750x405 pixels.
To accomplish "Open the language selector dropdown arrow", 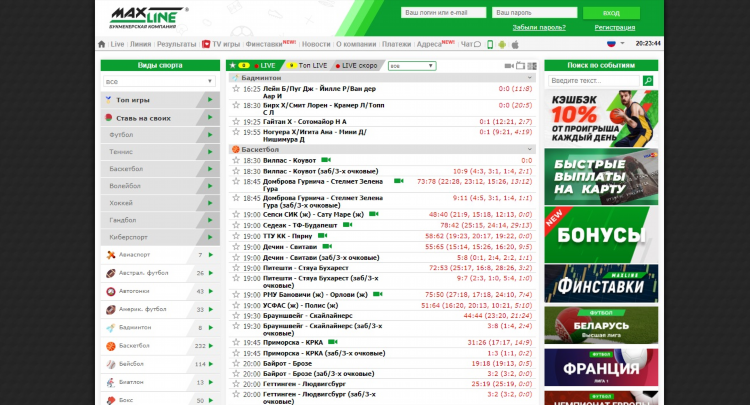I will (622, 44).
